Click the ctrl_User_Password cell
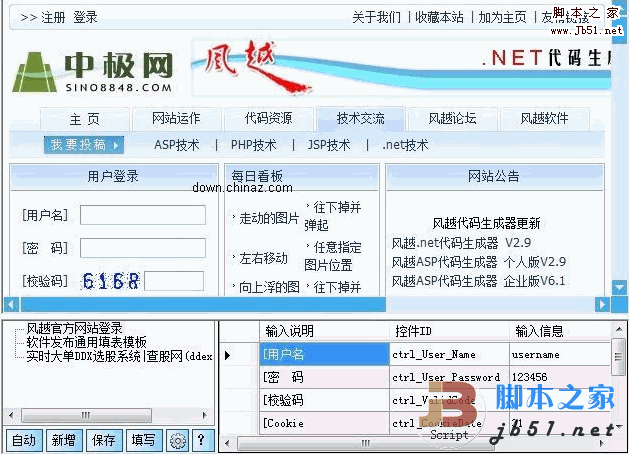 point(450,377)
